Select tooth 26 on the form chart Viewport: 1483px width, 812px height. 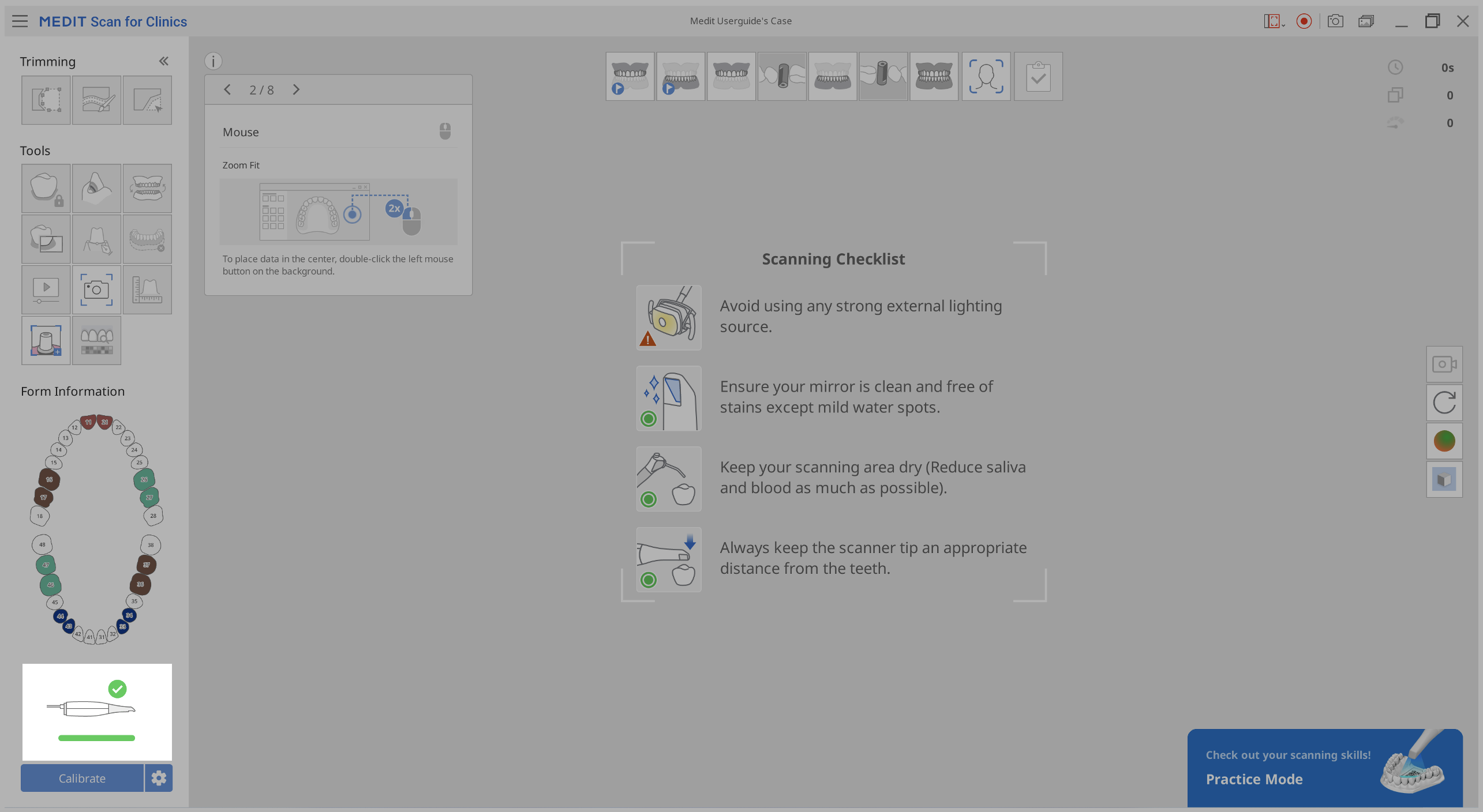click(144, 479)
